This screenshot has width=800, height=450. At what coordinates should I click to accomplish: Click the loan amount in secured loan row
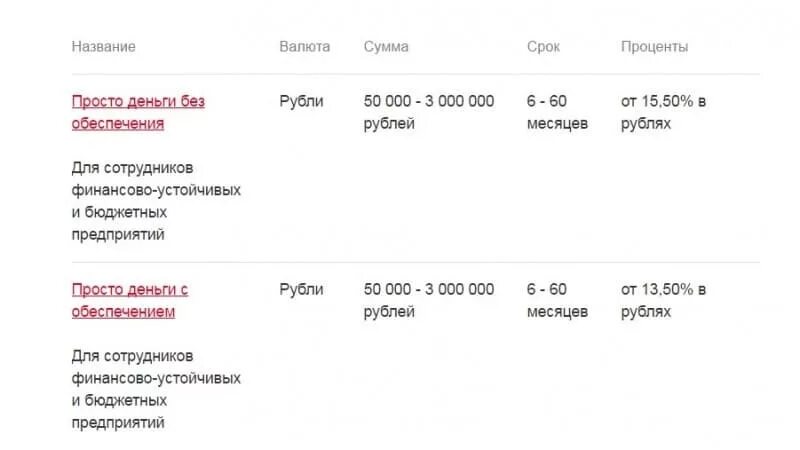(x=429, y=301)
